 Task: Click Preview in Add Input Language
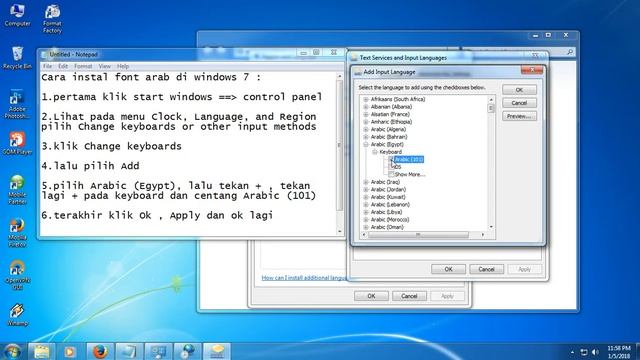point(519,116)
